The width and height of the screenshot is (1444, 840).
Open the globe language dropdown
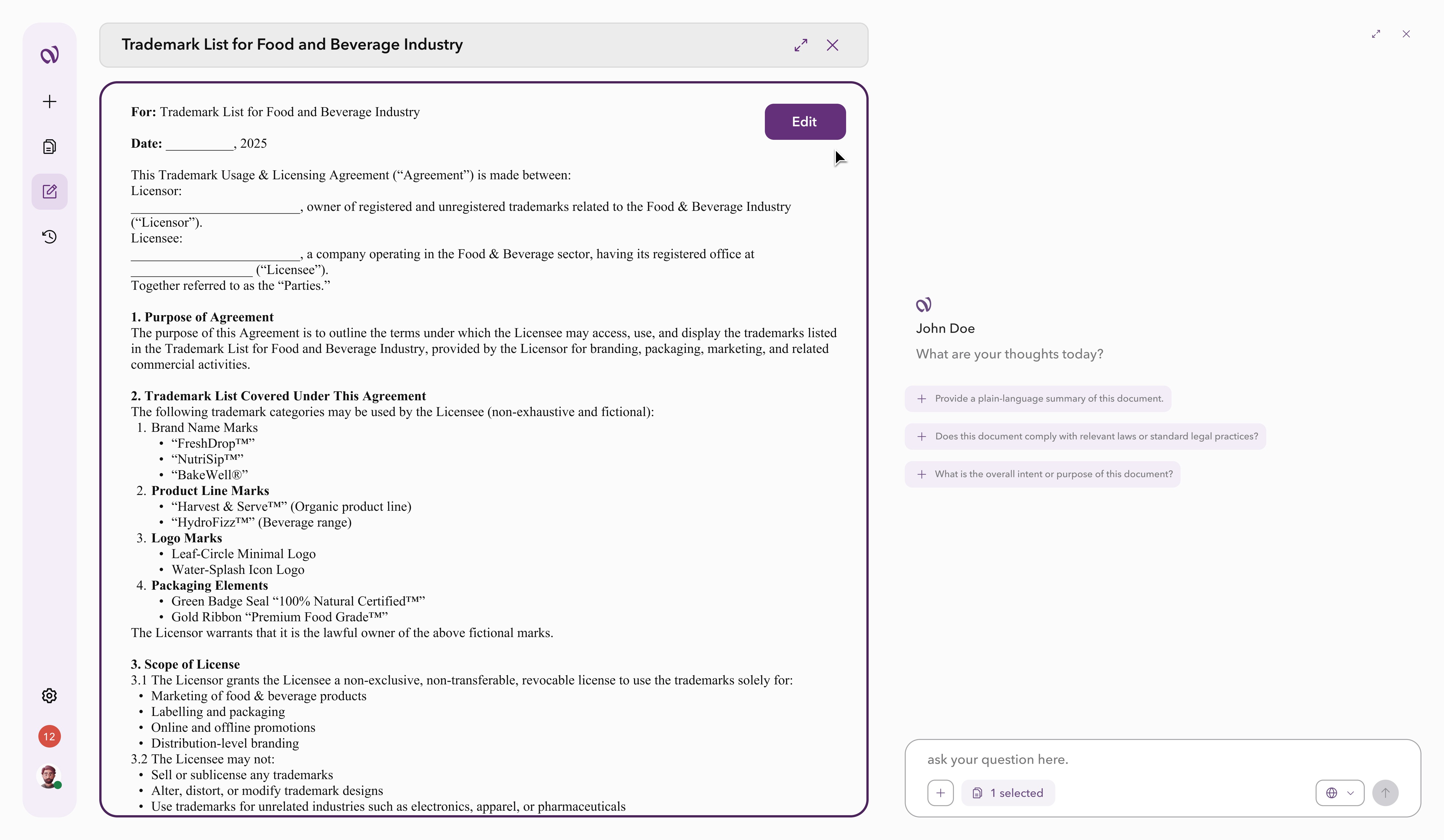[1339, 793]
